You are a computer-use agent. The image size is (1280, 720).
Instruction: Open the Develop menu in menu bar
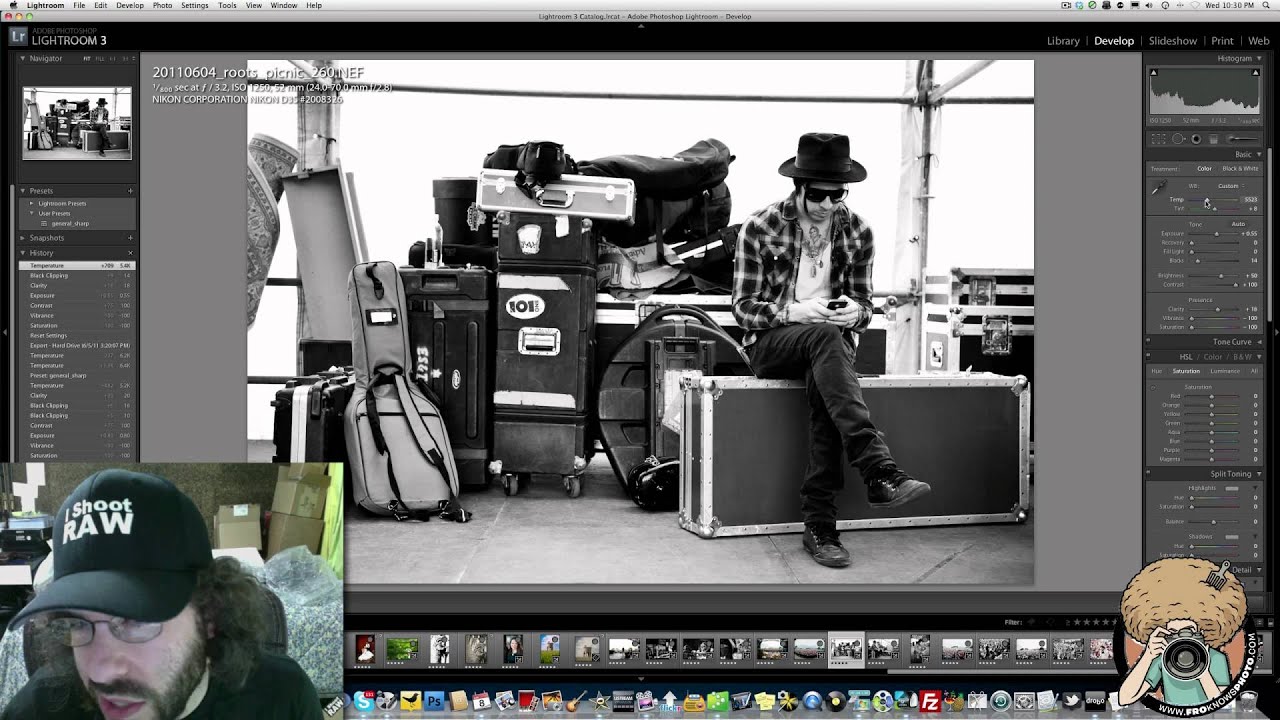(130, 5)
